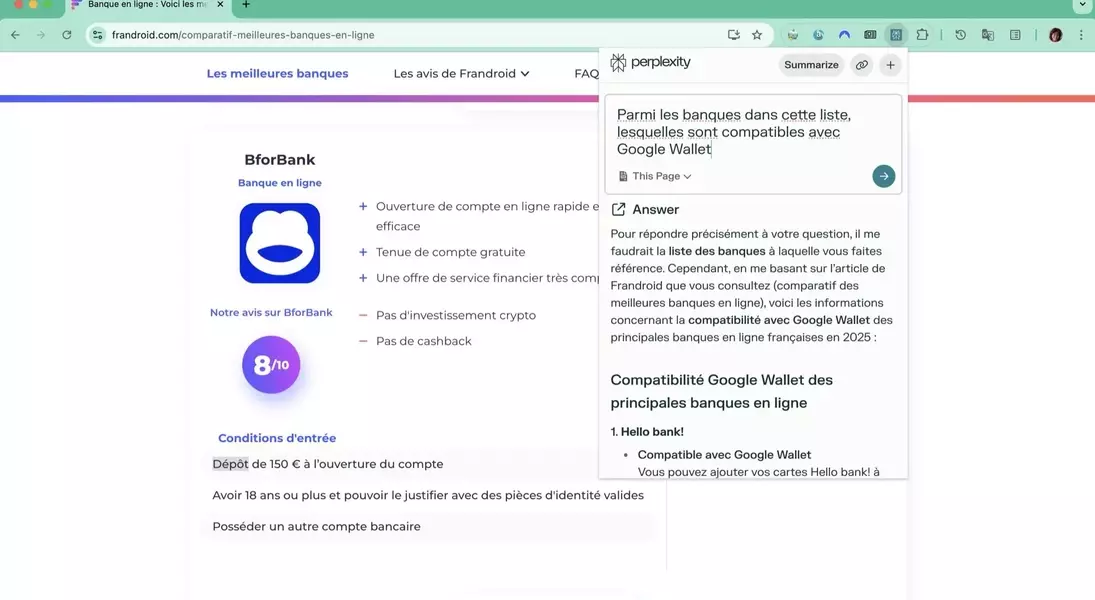Click 'Pas d'investissement crypto' drawback

[x=456, y=316]
